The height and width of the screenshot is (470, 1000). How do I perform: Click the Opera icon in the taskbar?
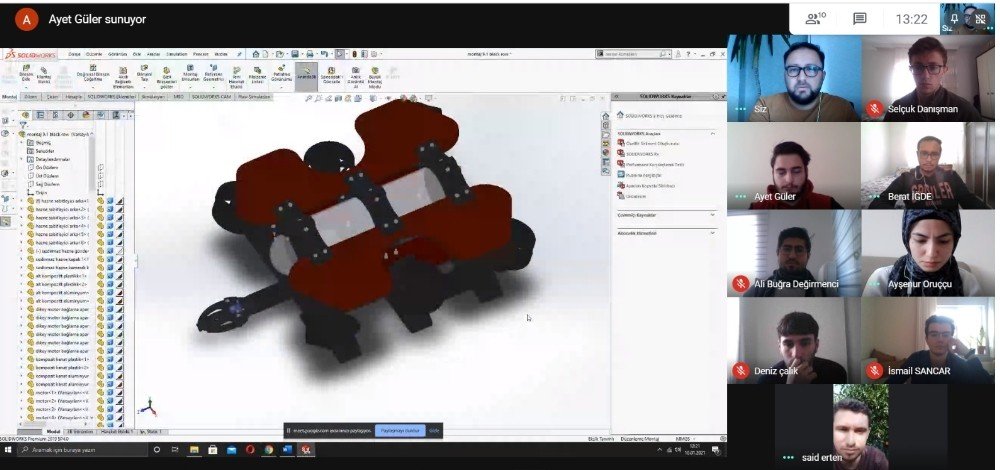(249, 450)
